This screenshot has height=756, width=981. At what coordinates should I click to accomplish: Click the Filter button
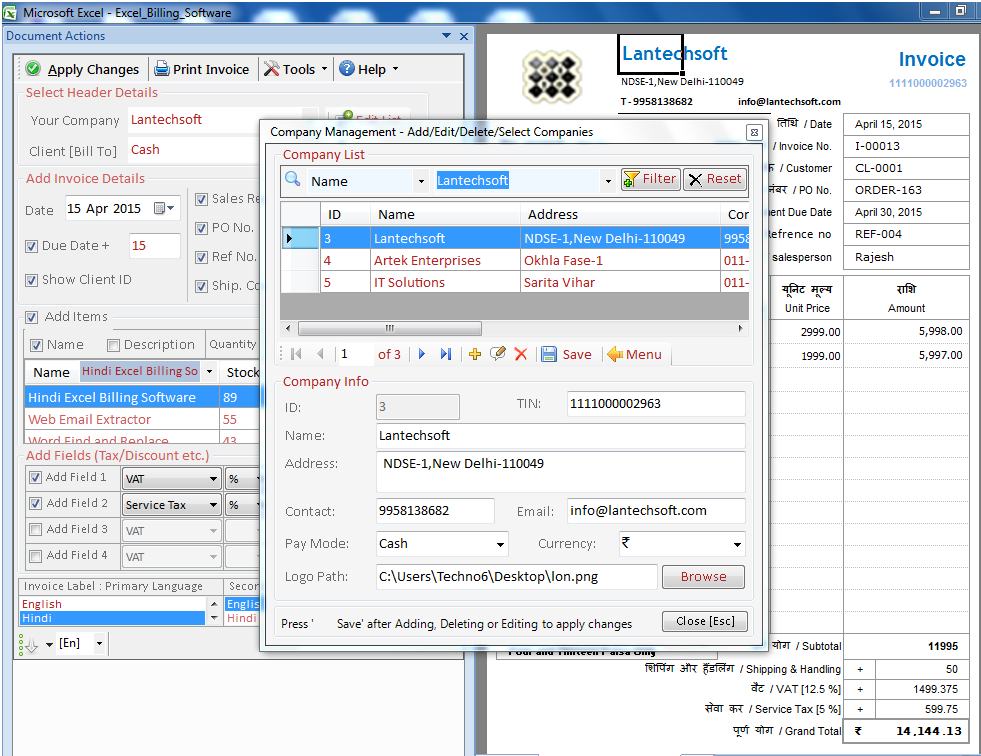point(651,179)
